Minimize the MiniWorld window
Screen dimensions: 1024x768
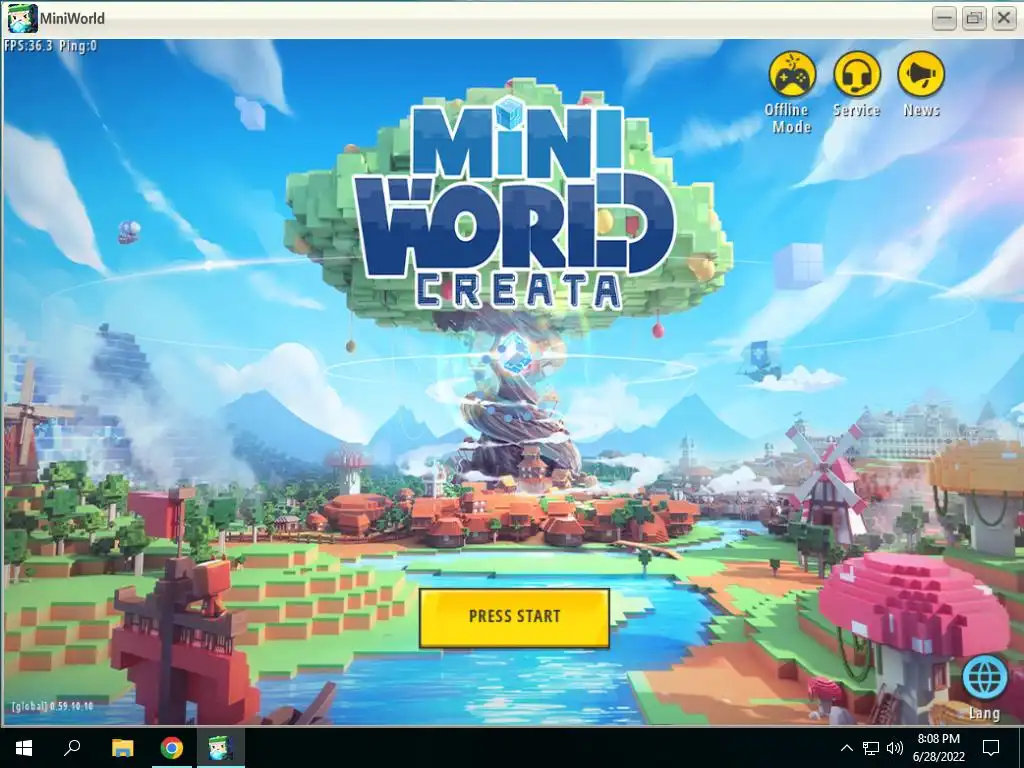click(944, 18)
